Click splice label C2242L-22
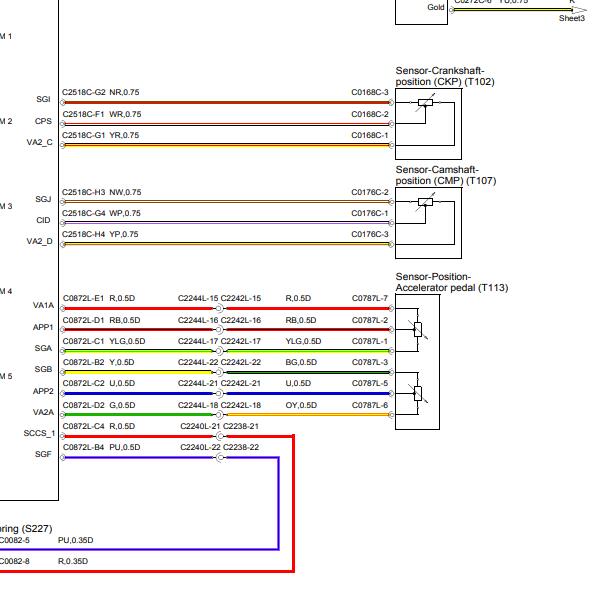This screenshot has width=604, height=604. (241, 362)
